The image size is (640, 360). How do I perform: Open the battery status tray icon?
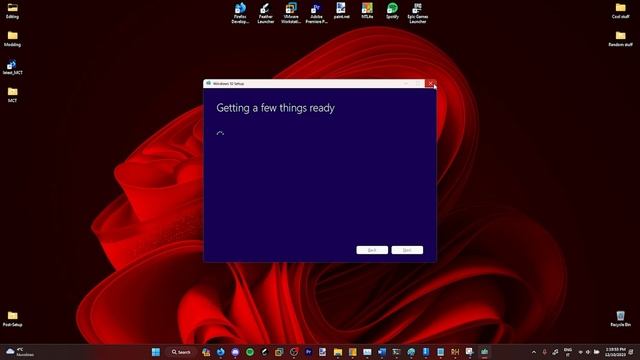(x=596, y=352)
